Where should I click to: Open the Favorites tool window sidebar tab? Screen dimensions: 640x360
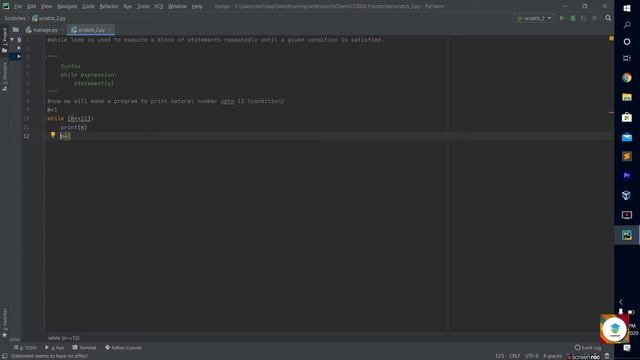4,323
